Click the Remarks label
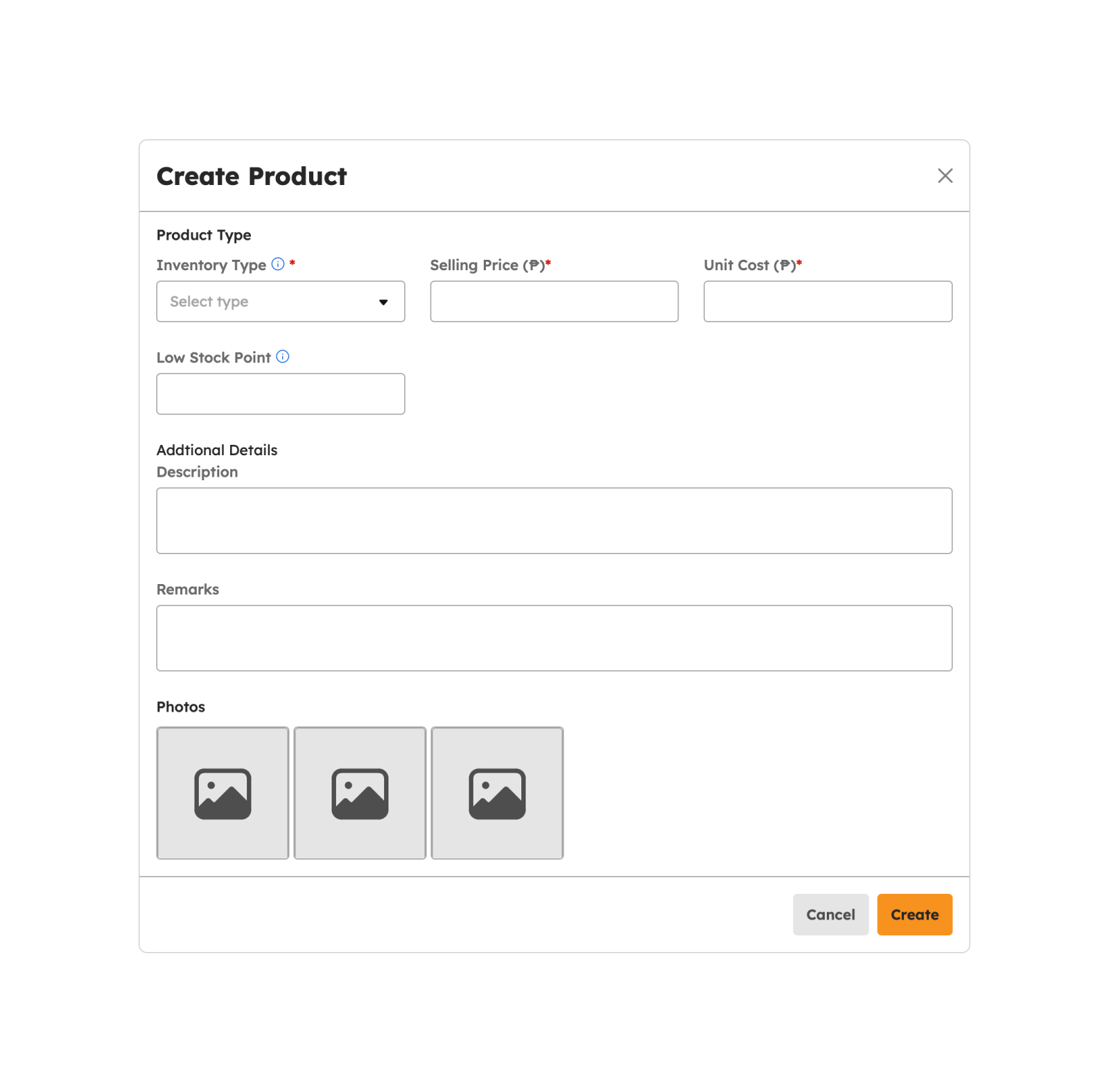This screenshot has height=1092, width=1109. [188, 590]
